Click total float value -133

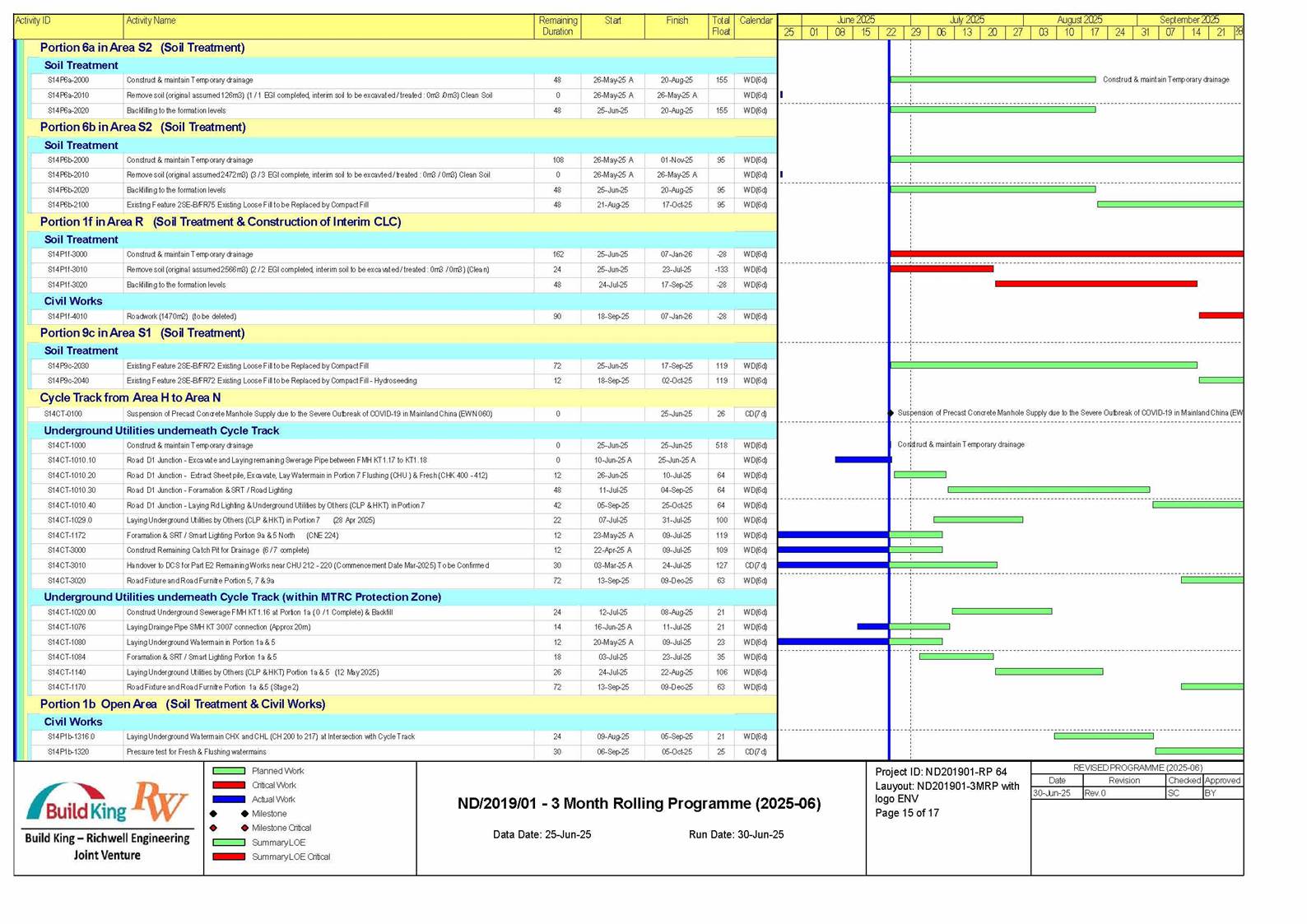pyautogui.click(x=721, y=270)
